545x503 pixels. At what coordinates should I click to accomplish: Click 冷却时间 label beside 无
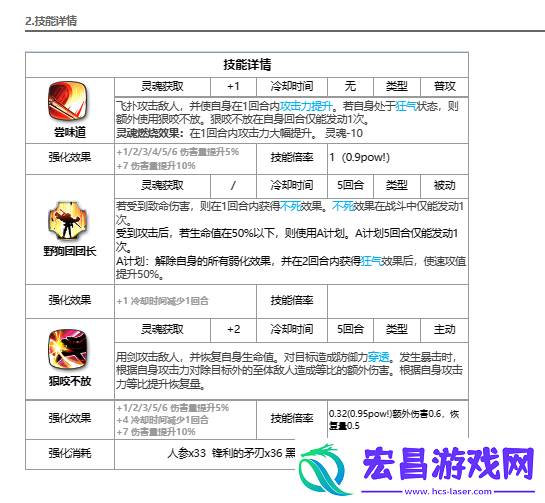tap(292, 86)
